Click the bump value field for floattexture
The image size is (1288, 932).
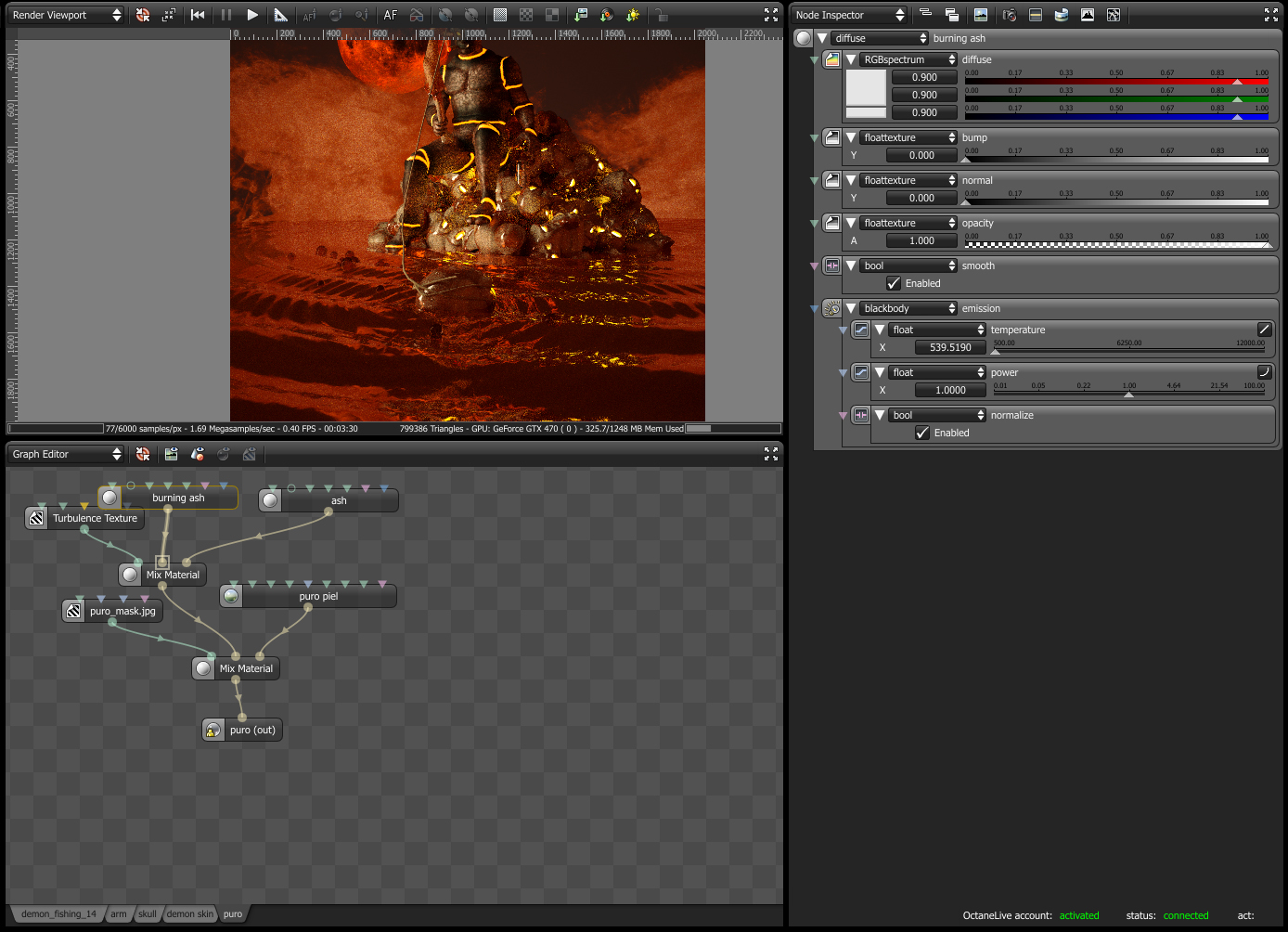(921, 155)
